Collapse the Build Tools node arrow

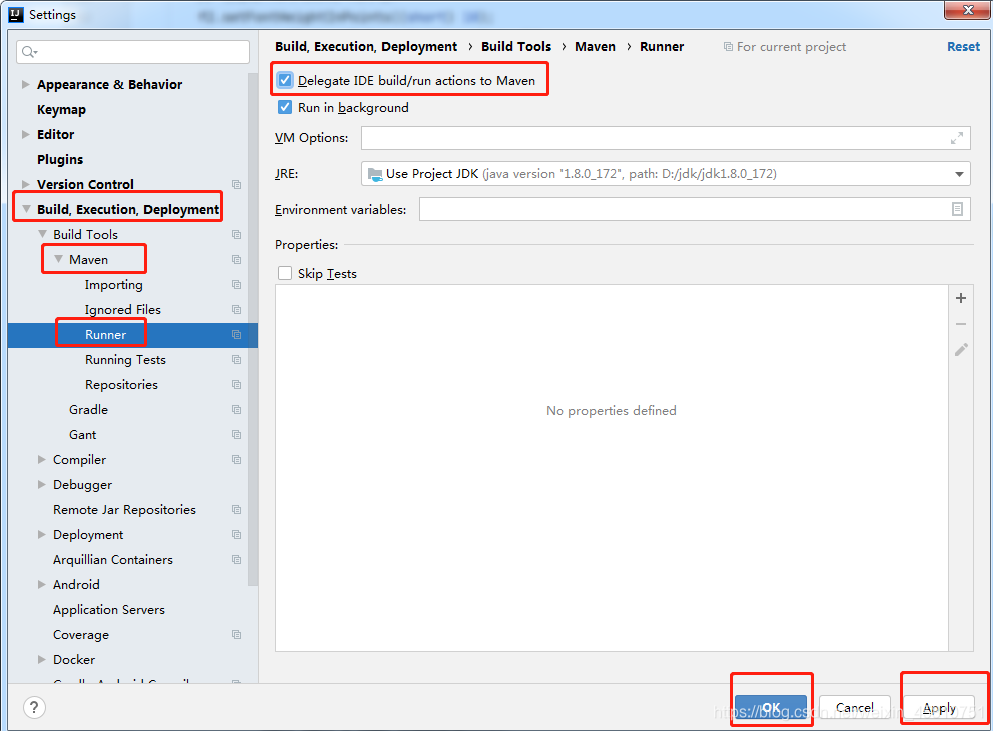[42, 234]
